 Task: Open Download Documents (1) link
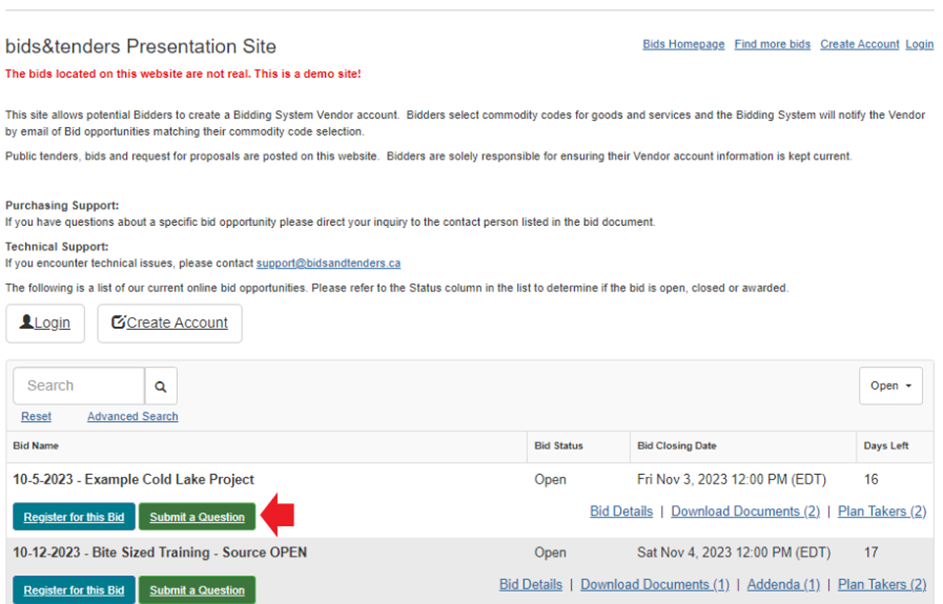click(655, 585)
